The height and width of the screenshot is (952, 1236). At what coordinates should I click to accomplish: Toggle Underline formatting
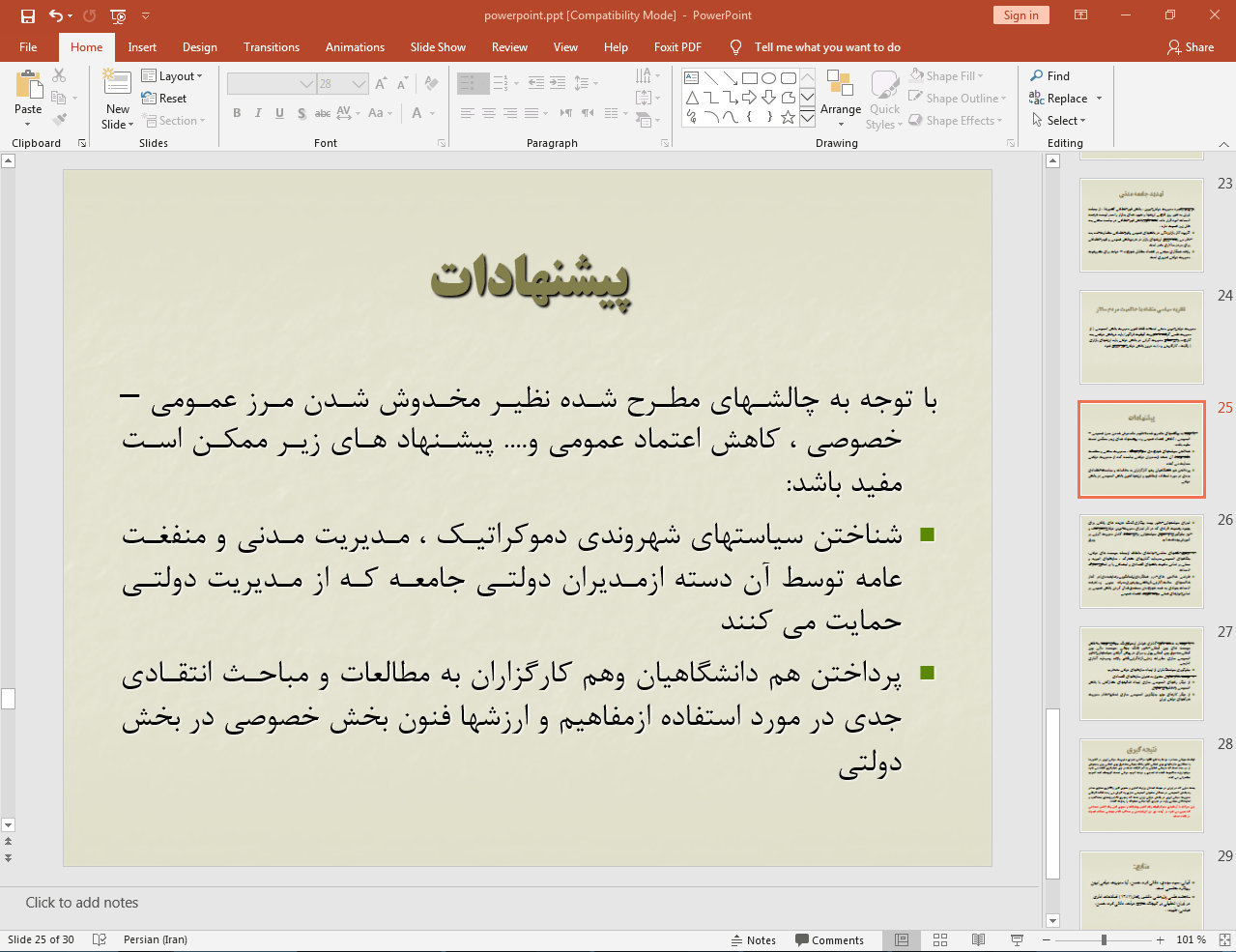tap(279, 113)
